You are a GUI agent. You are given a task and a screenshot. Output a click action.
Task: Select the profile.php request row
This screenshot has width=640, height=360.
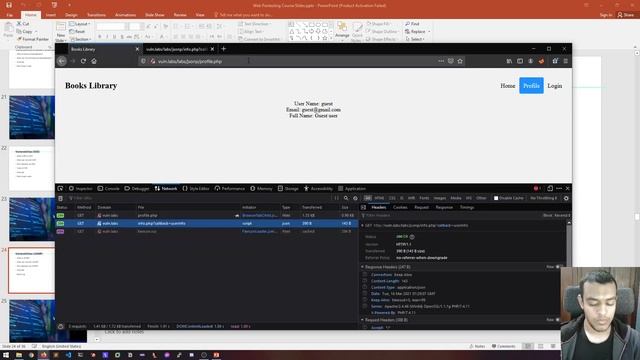click(x=206, y=216)
